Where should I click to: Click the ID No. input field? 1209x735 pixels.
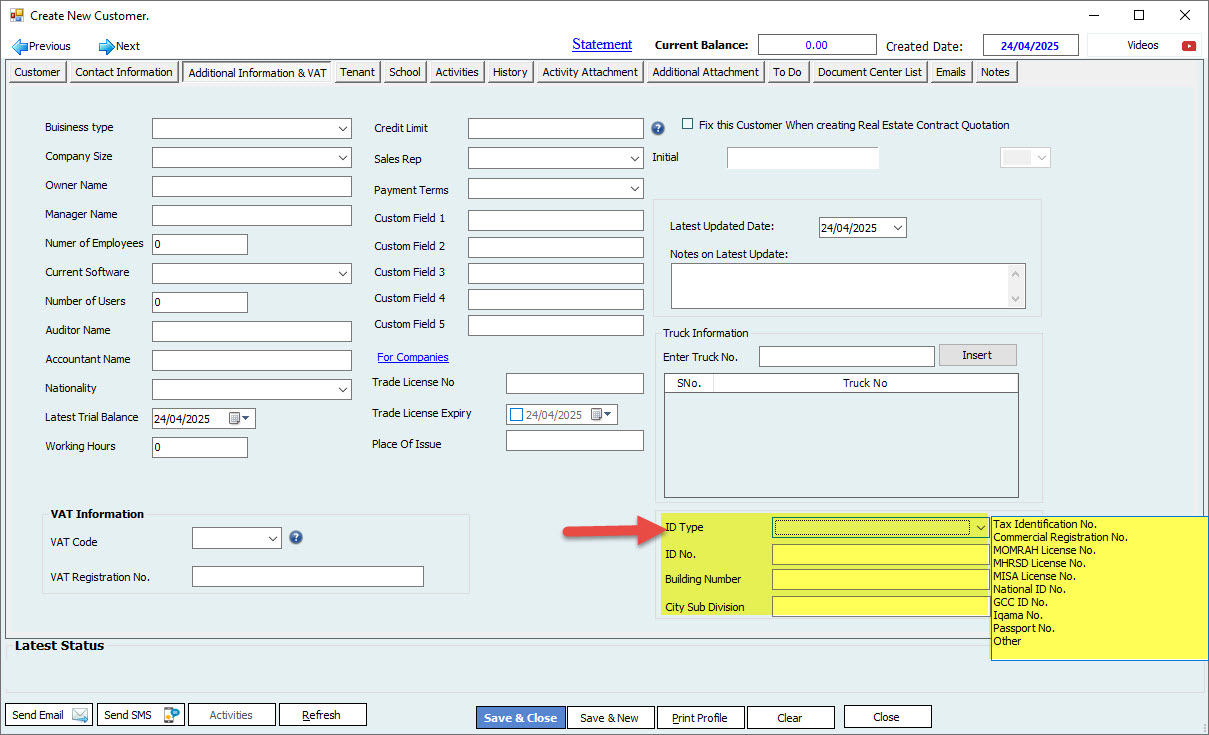pyautogui.click(x=881, y=554)
